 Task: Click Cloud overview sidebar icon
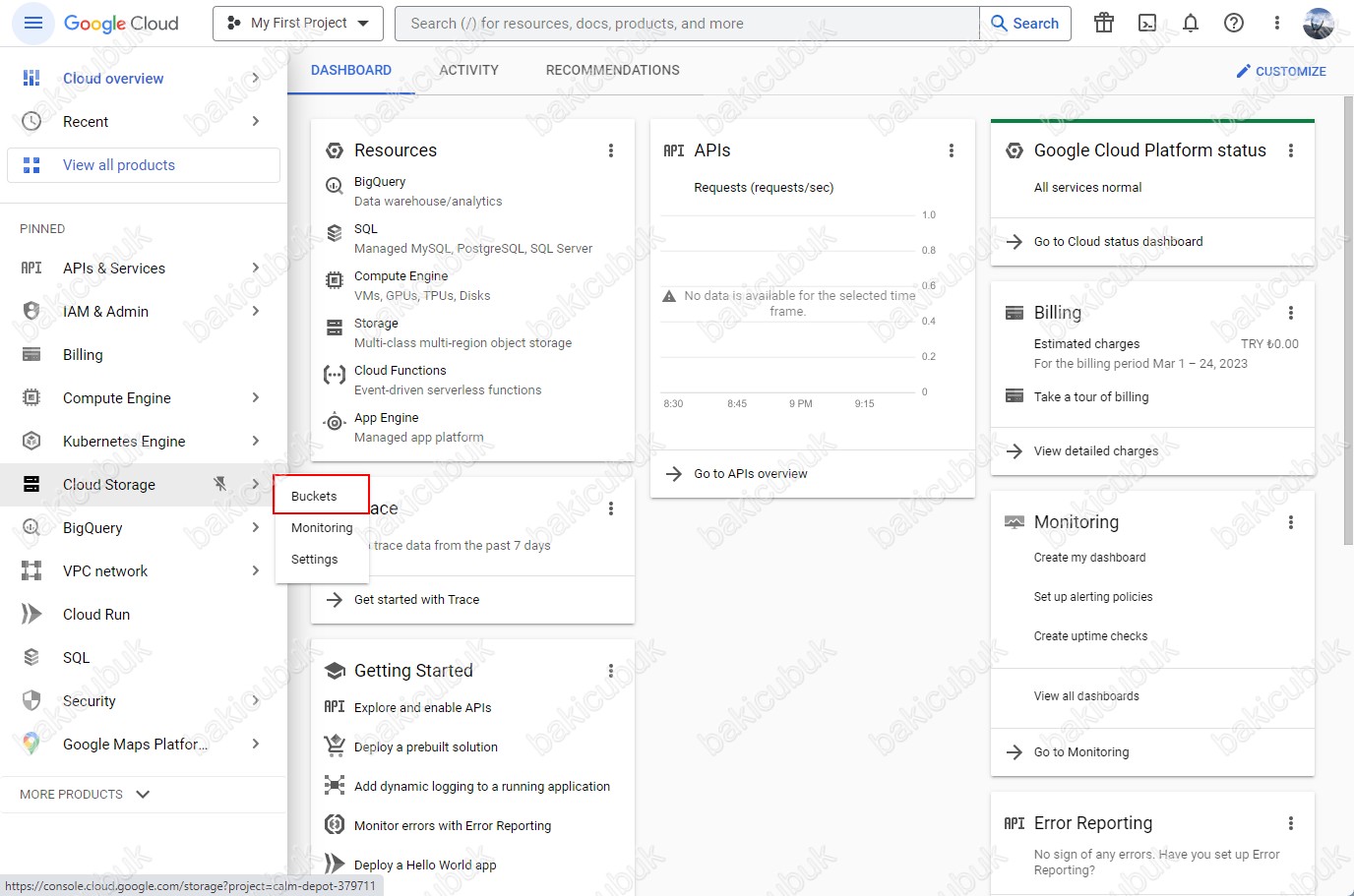click(31, 78)
